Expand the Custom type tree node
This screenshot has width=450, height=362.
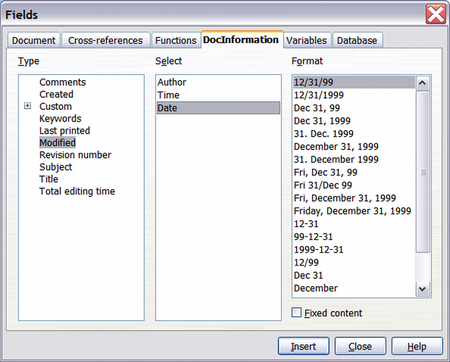pyautogui.click(x=28, y=106)
